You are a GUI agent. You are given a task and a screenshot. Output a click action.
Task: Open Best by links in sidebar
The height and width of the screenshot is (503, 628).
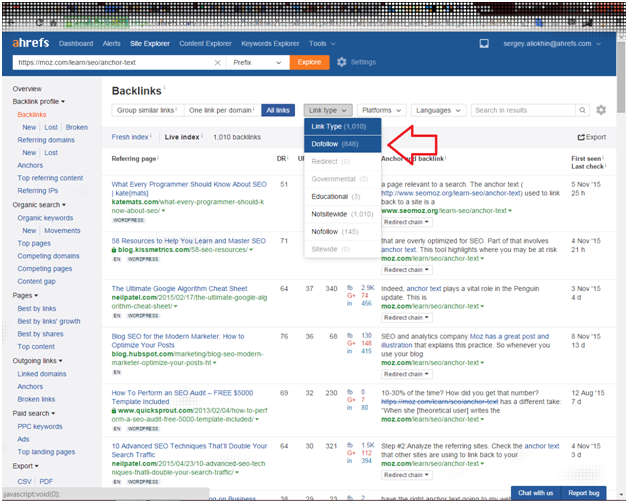click(37, 308)
